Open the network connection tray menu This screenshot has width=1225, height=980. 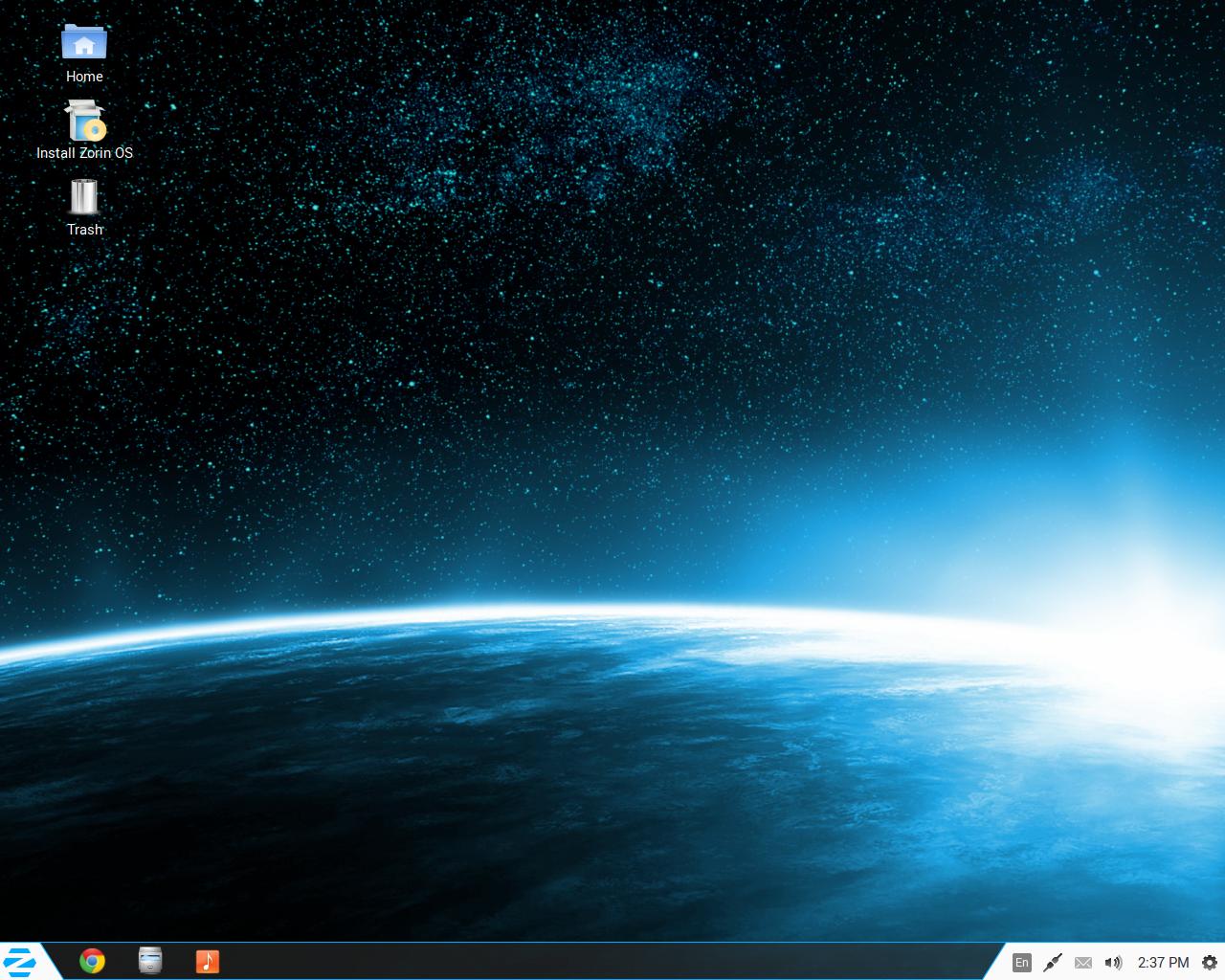(x=1053, y=963)
